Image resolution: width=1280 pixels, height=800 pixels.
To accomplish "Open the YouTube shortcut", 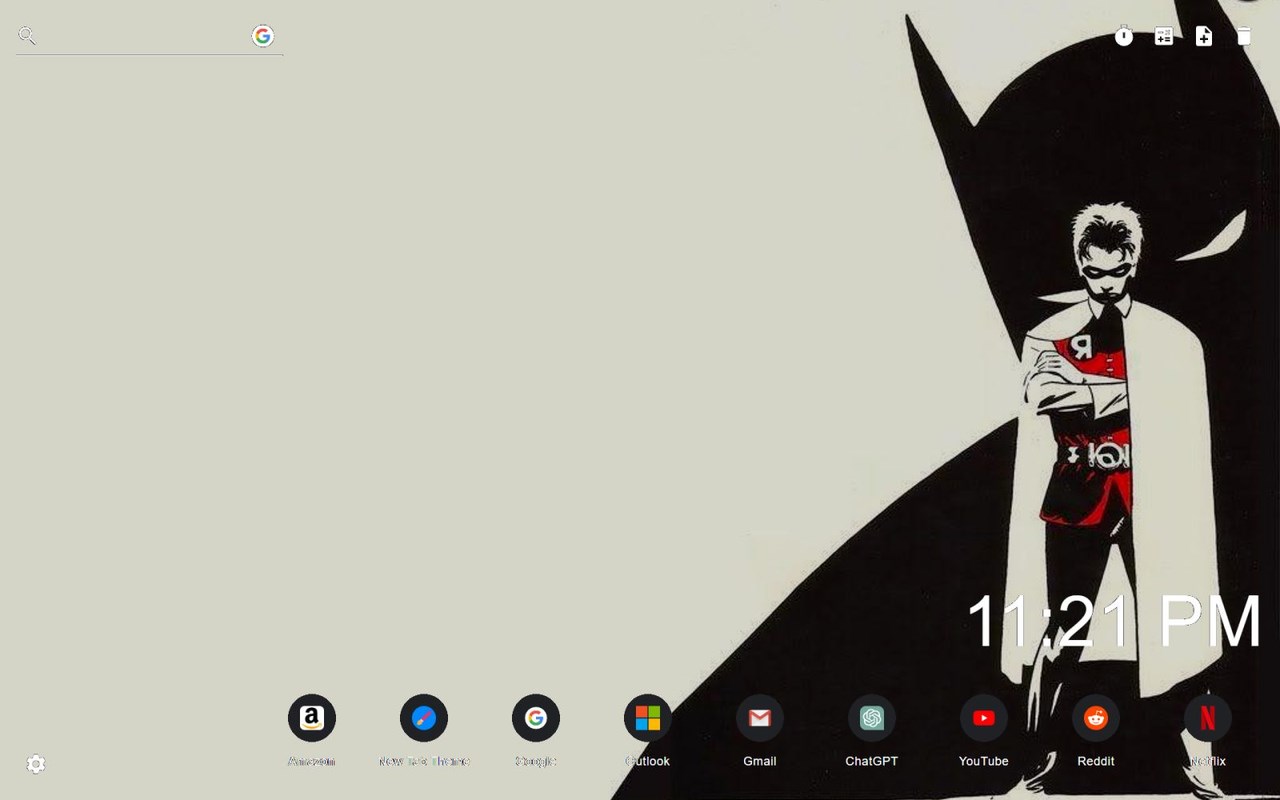I will tap(984, 718).
